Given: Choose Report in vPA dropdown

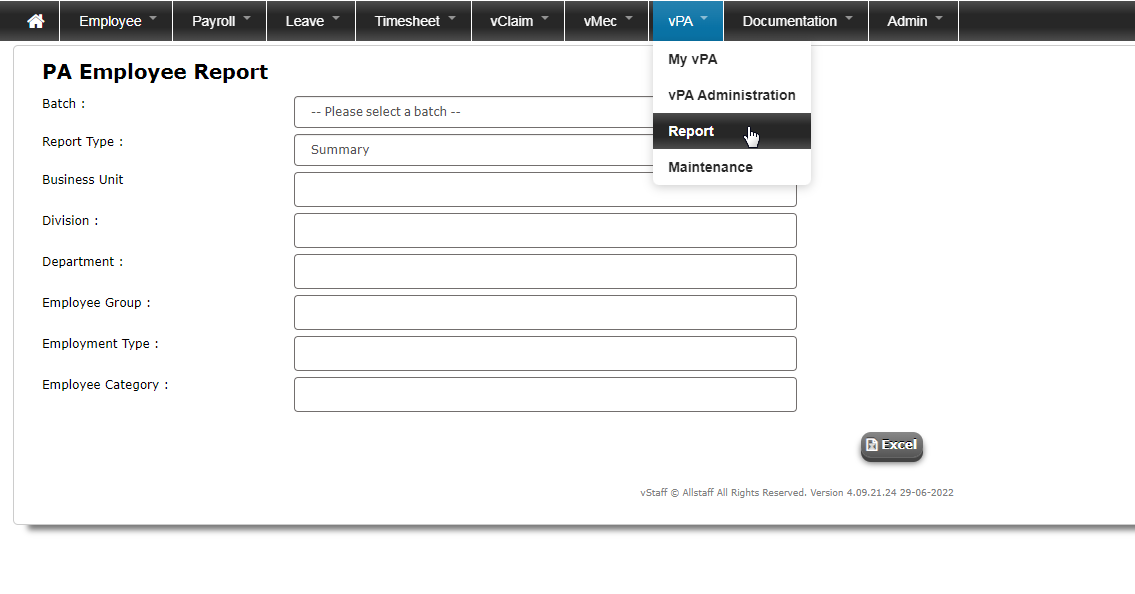Looking at the screenshot, I should tap(732, 131).
